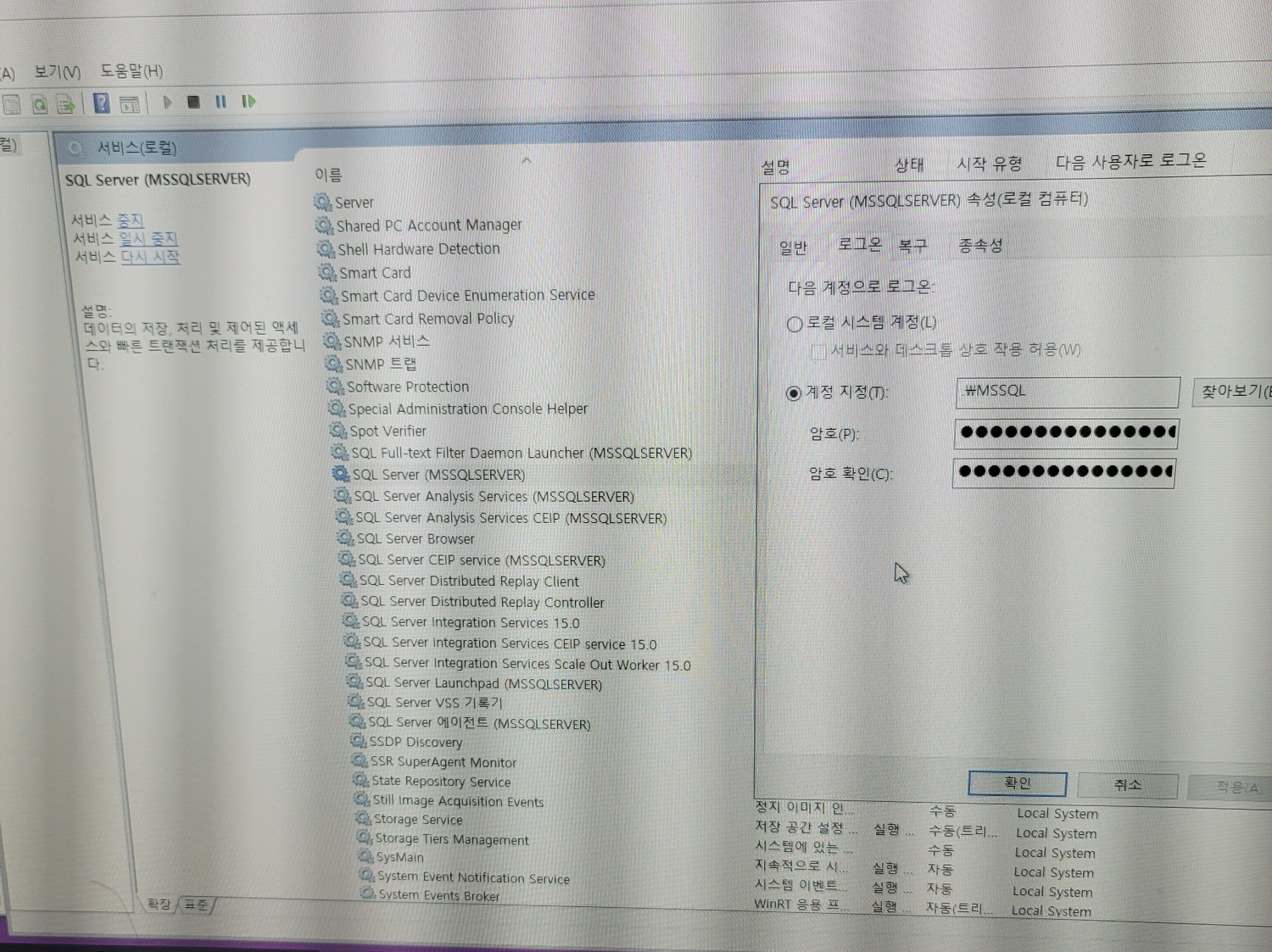Screen dimensions: 1272x952
Task: Click the gear icon of System Events Broker
Action: [368, 894]
